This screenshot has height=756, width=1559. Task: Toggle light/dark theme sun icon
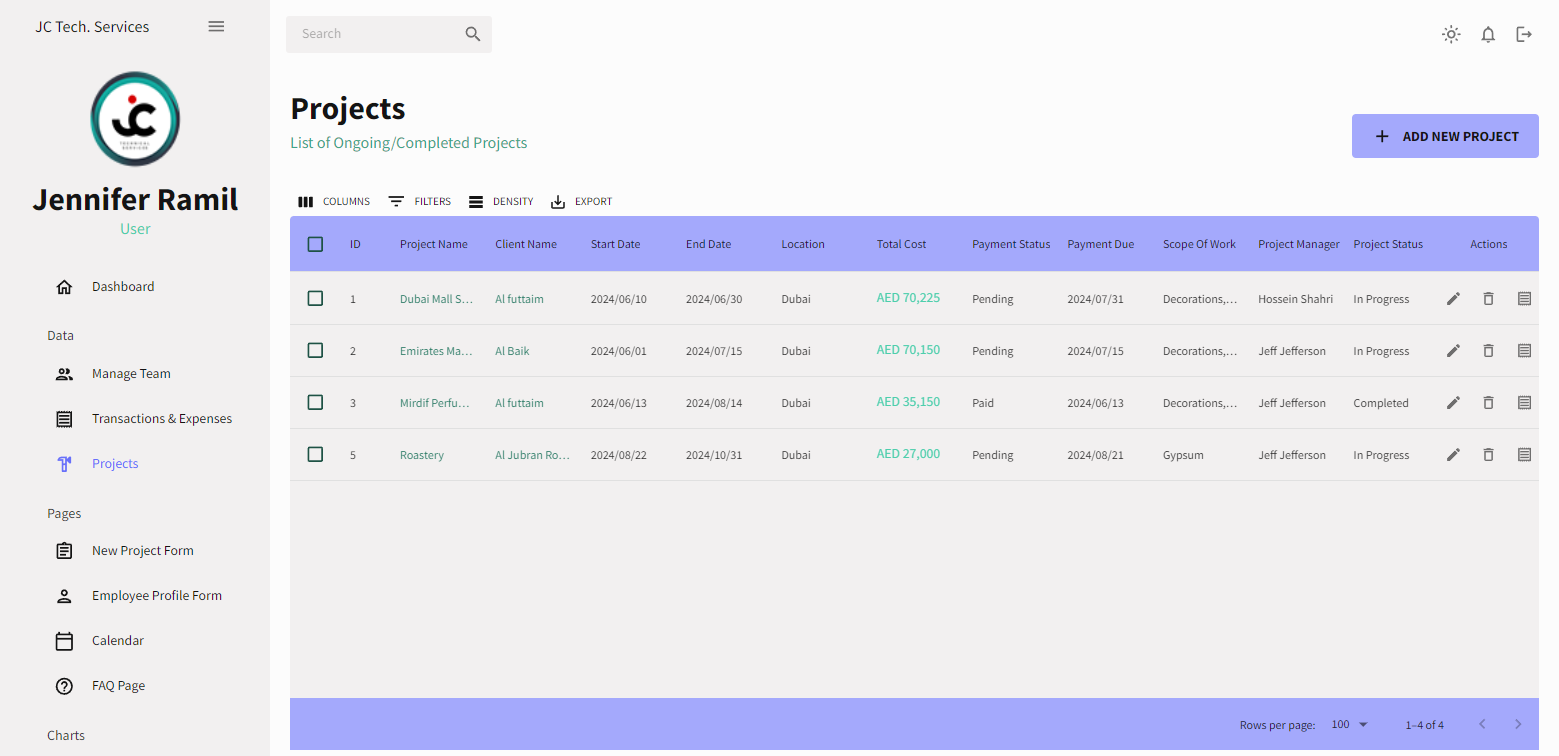tap(1451, 35)
